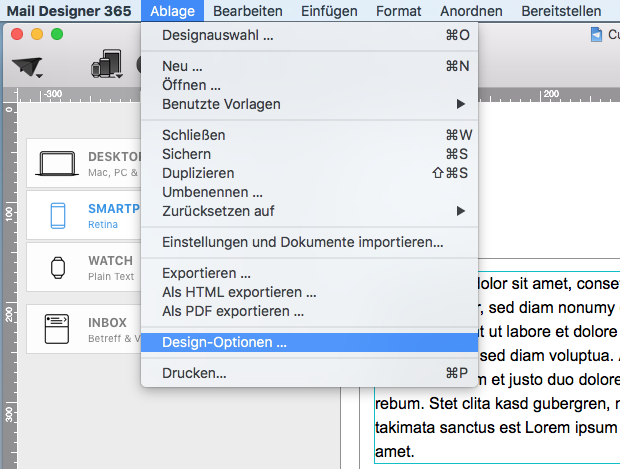Screen dimensions: 620x469
Task: Choose Schließen from Ablage menu
Action: click(x=309, y=135)
